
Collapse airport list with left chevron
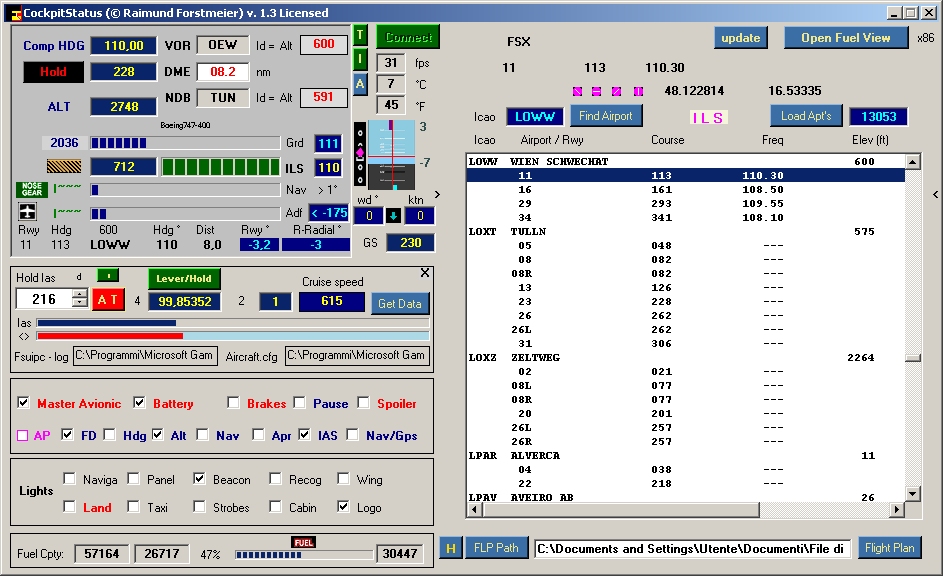[x=935, y=194]
